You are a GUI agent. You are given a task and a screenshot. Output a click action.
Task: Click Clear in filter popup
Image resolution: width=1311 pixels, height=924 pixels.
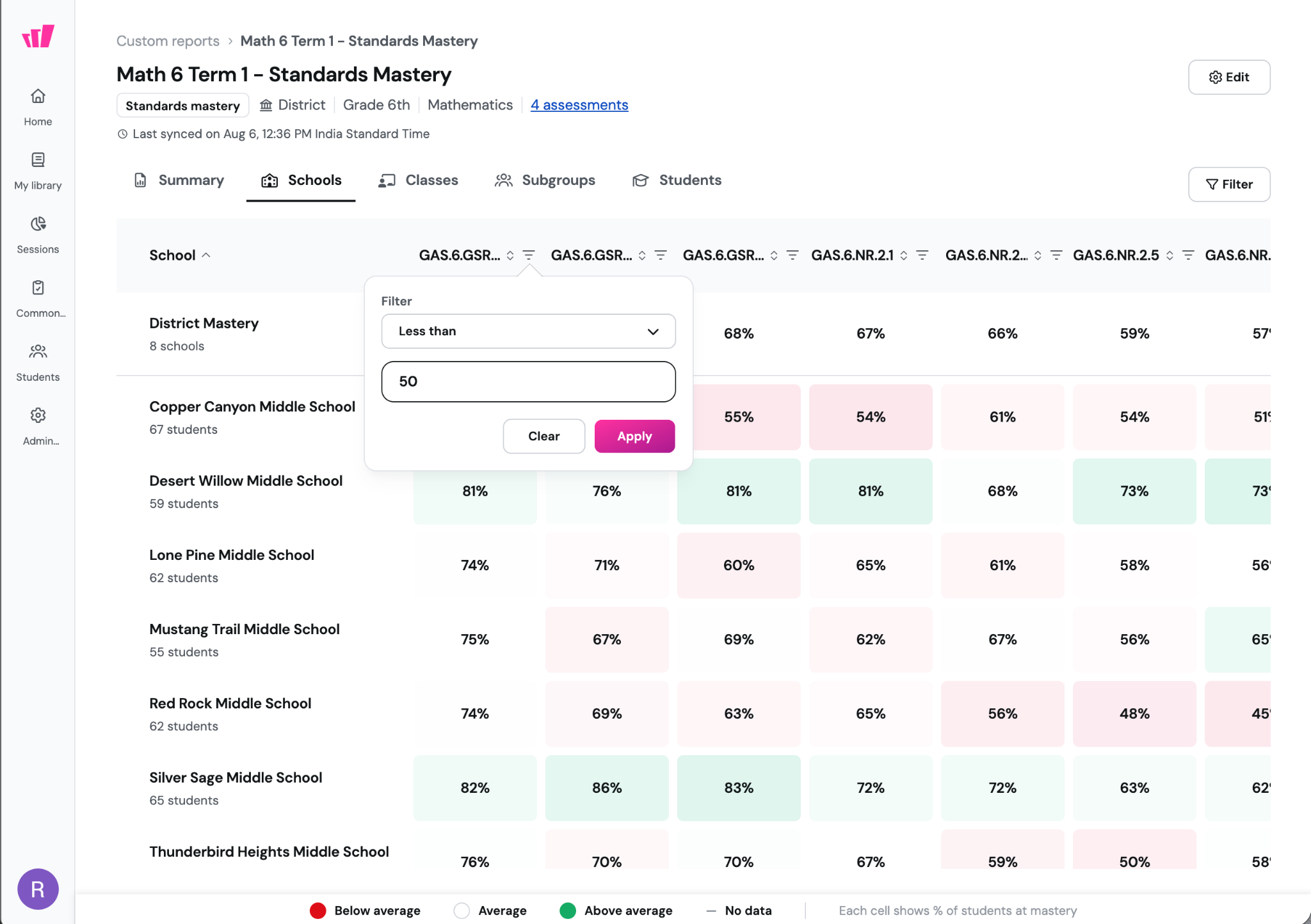[x=543, y=436]
